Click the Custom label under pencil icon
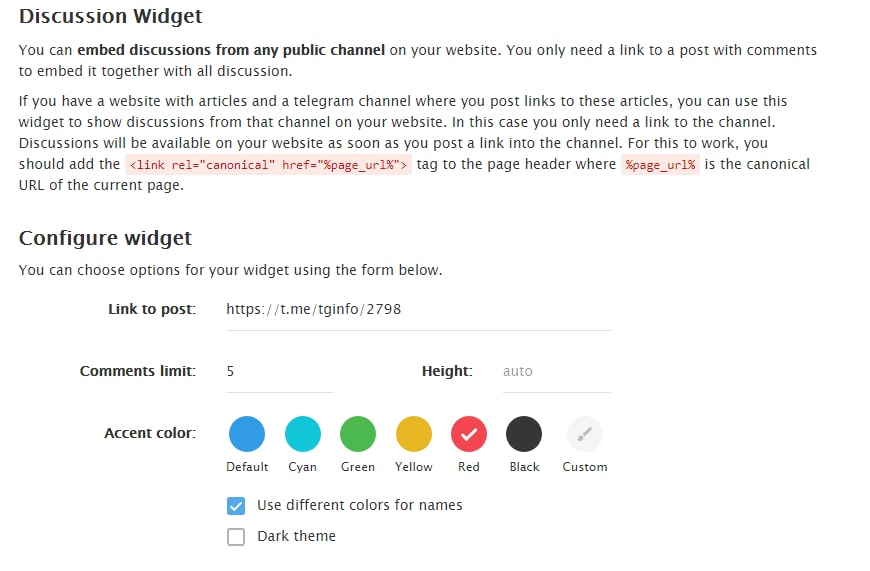This screenshot has height=571, width=870. pyautogui.click(x=585, y=467)
